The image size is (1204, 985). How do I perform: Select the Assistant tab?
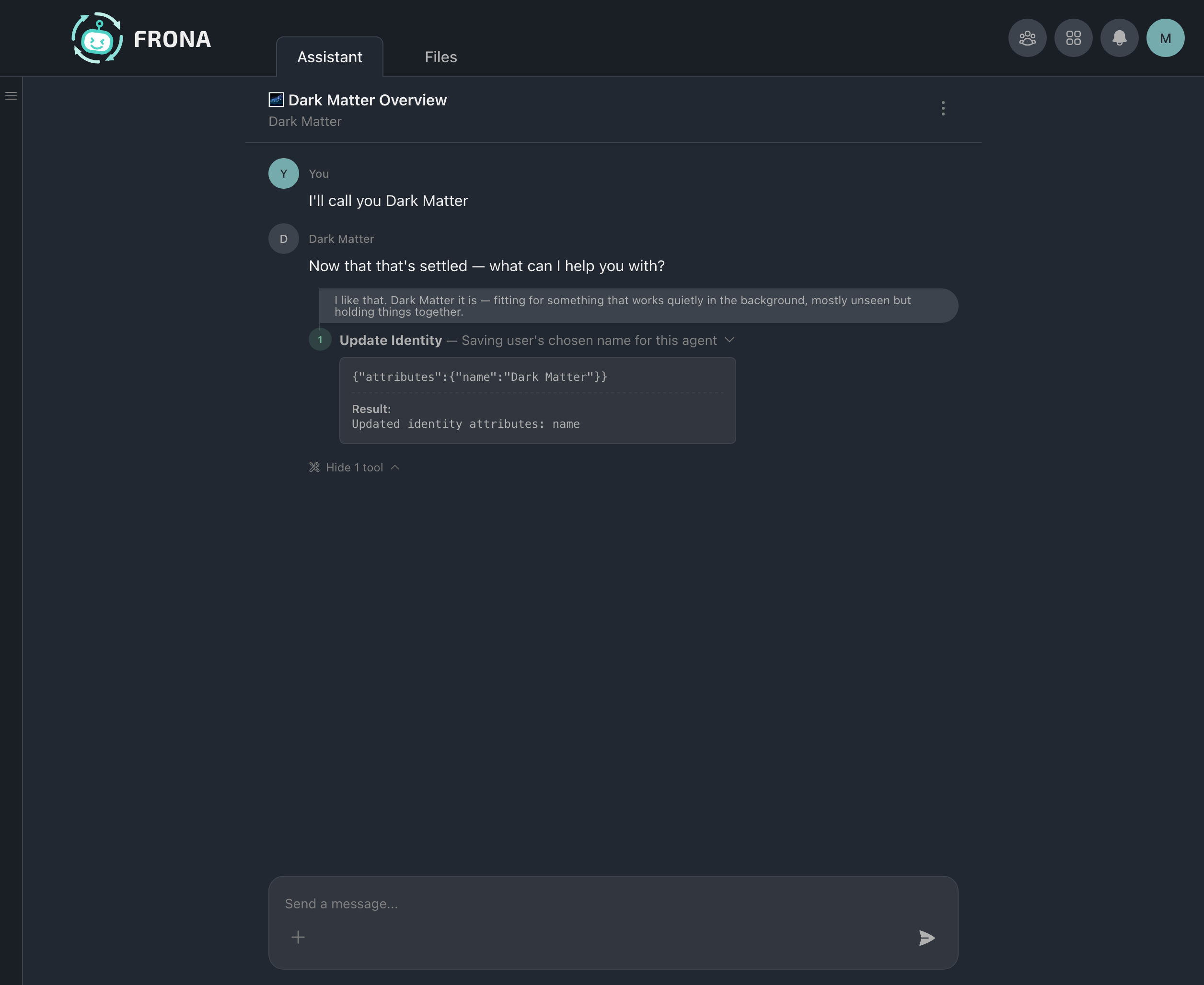[329, 56]
